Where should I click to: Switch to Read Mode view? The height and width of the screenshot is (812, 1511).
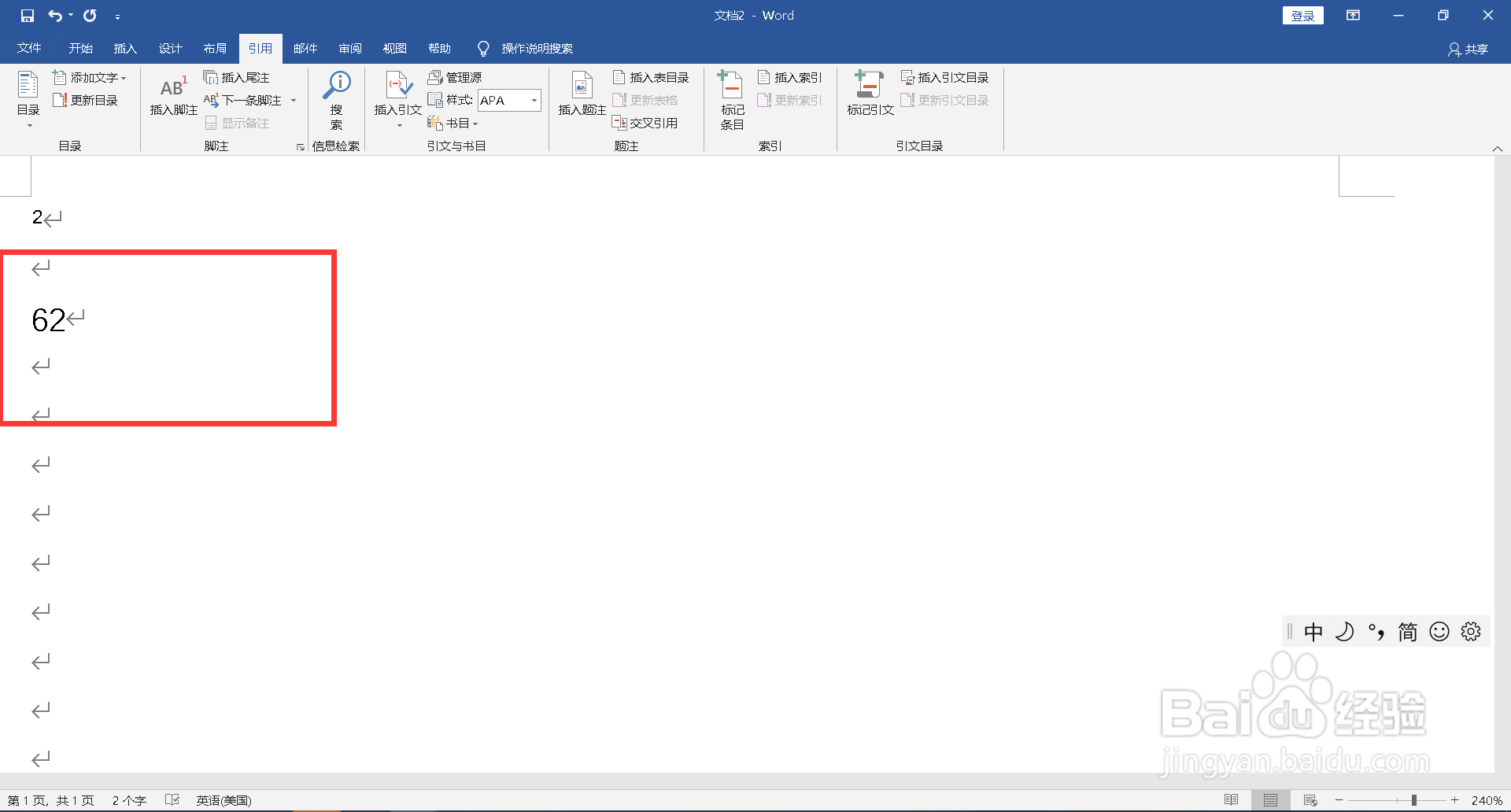coord(1232,800)
